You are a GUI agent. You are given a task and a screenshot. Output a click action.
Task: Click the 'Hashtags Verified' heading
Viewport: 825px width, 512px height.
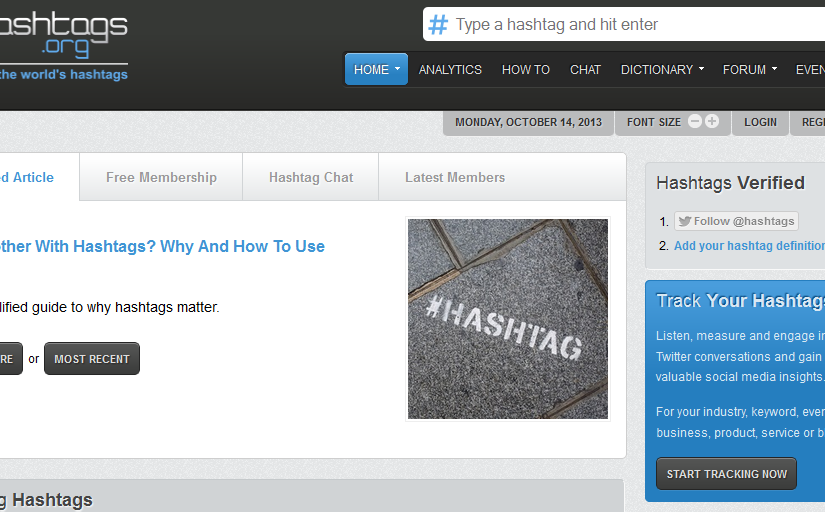pyautogui.click(x=730, y=183)
